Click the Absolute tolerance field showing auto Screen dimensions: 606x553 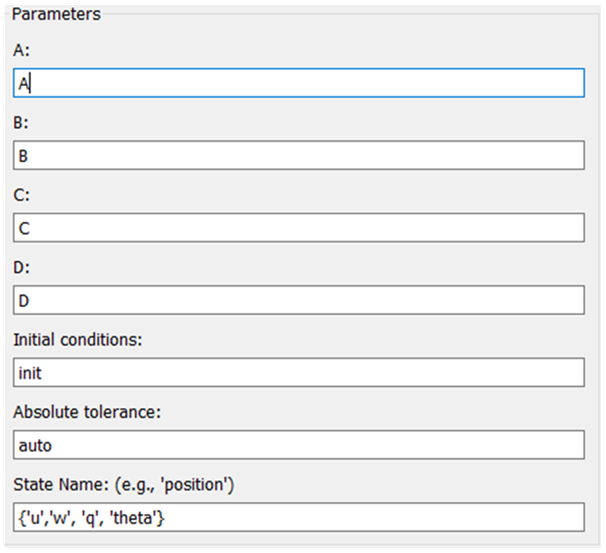tap(299, 445)
